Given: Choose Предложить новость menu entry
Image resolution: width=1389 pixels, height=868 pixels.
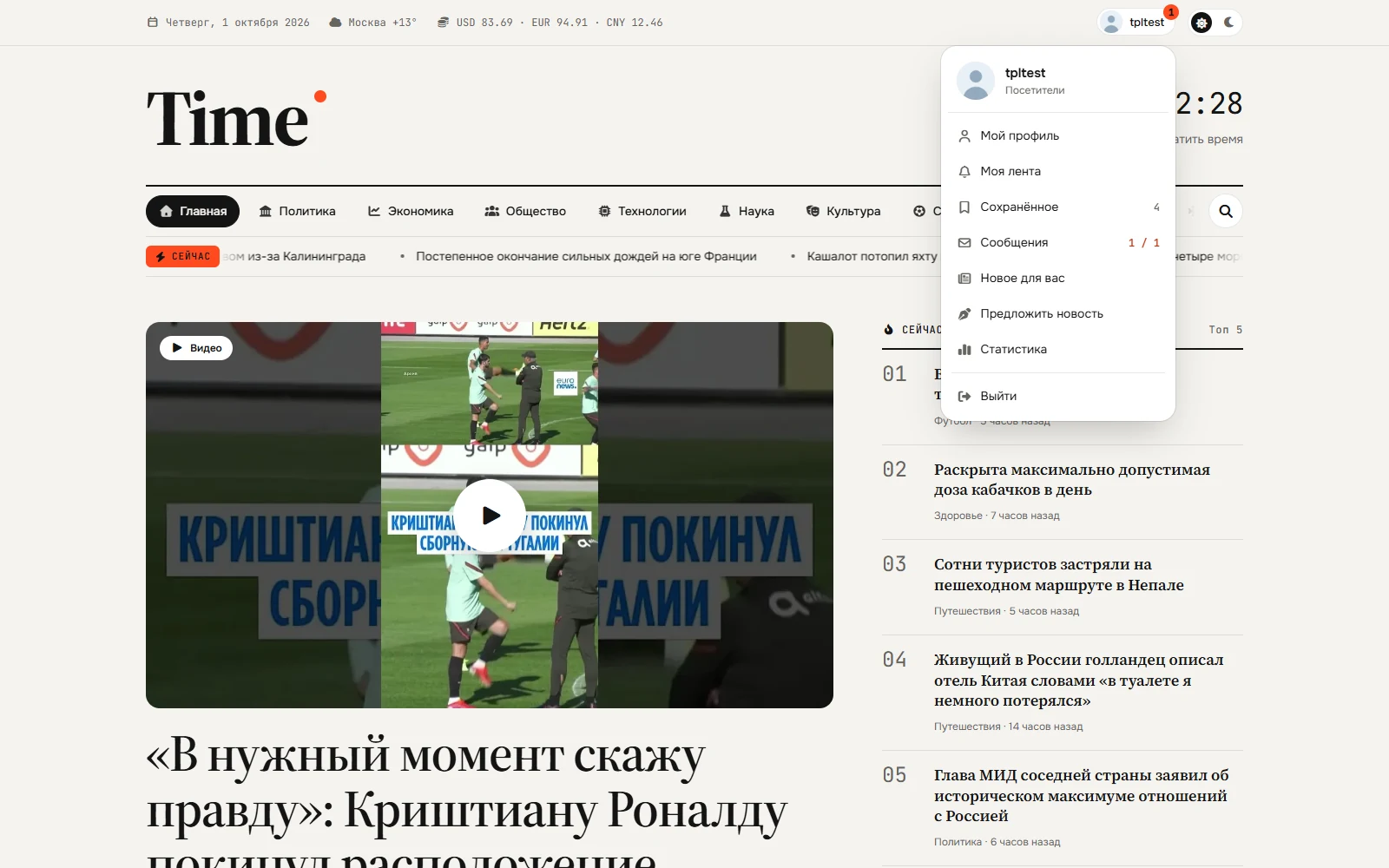Looking at the screenshot, I should [x=1058, y=313].
